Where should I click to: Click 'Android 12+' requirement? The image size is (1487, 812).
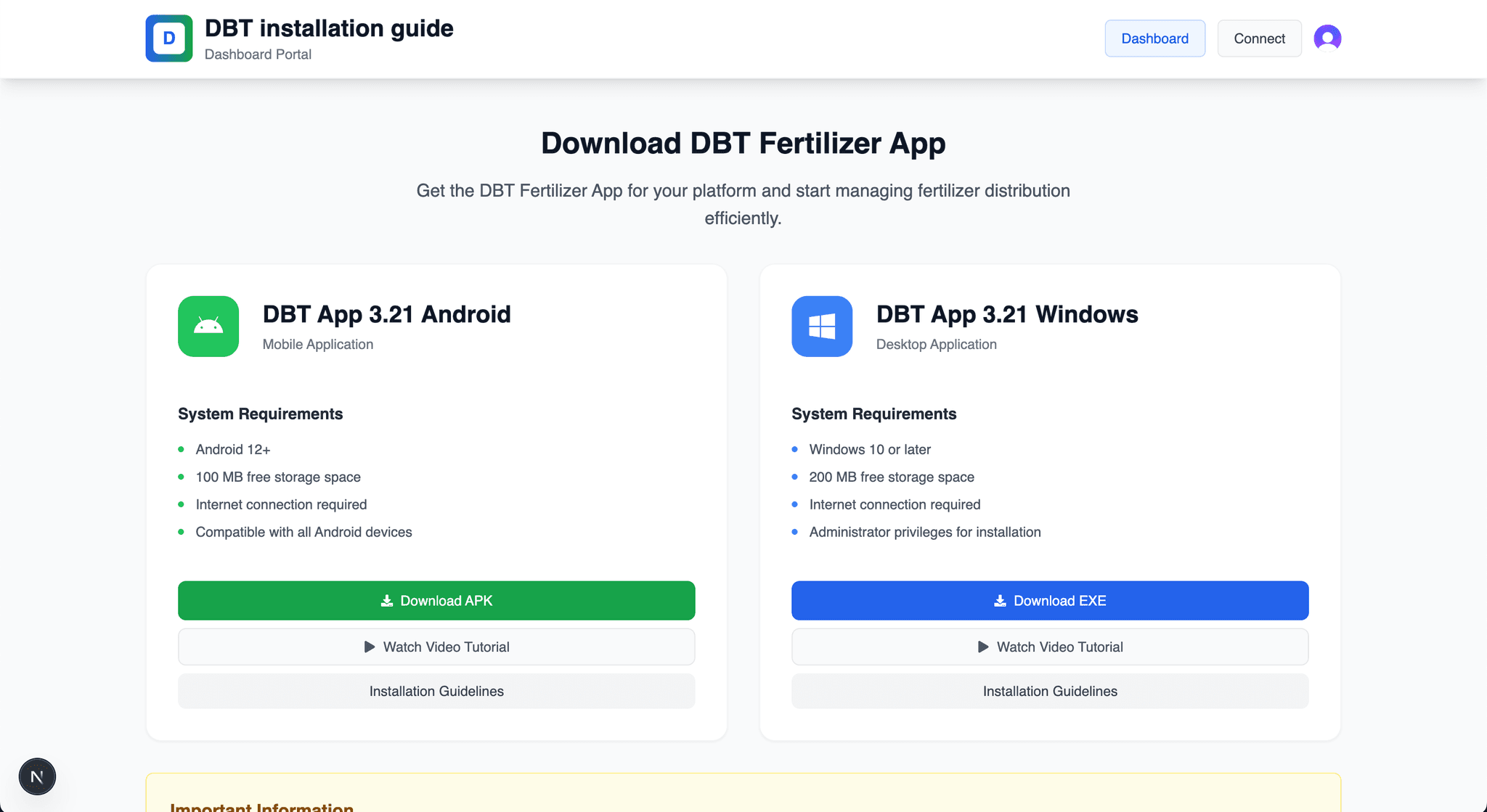point(233,449)
